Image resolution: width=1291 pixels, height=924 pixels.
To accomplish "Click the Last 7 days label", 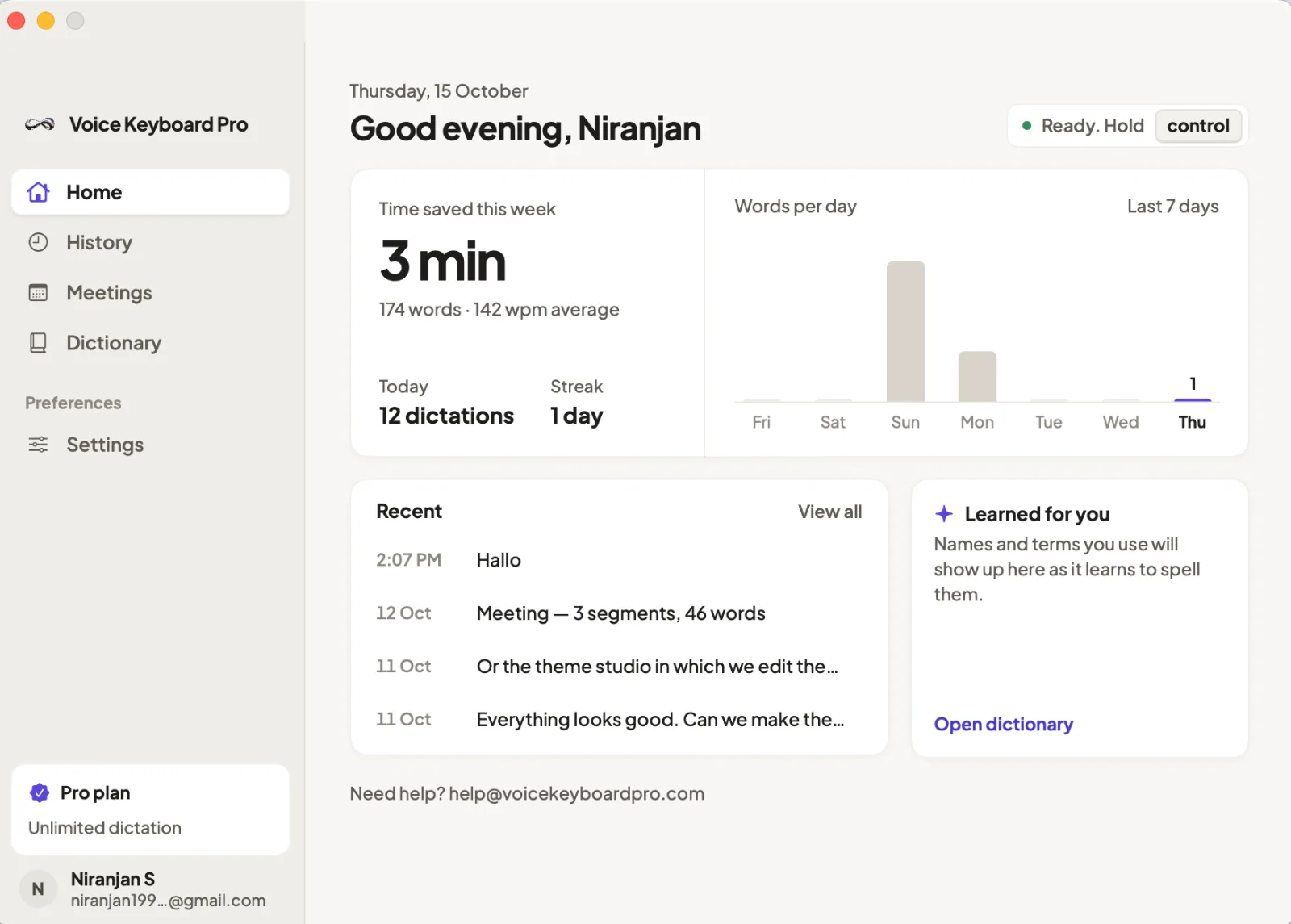I will [1172, 207].
